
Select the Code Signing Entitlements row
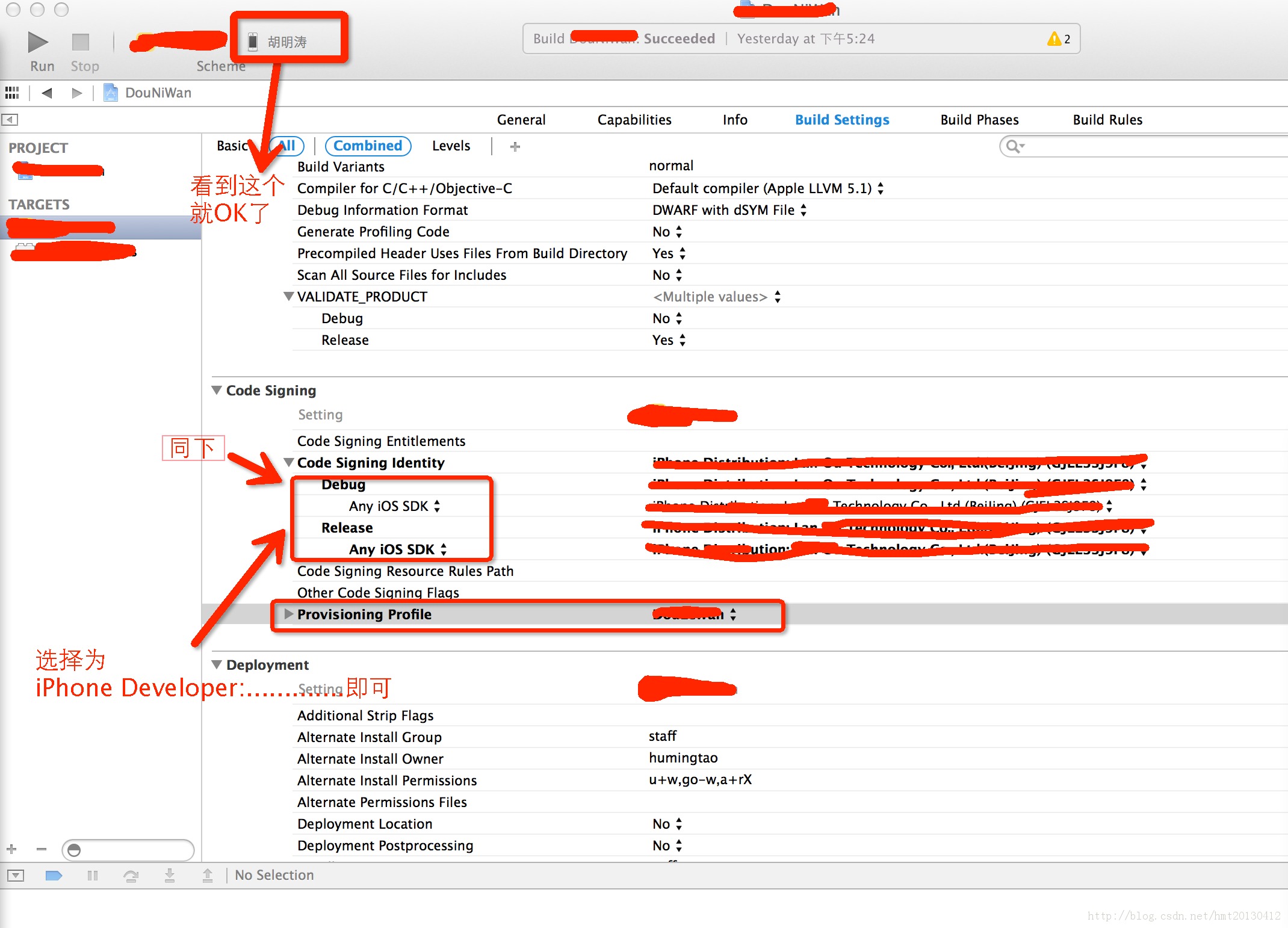click(x=790, y=441)
